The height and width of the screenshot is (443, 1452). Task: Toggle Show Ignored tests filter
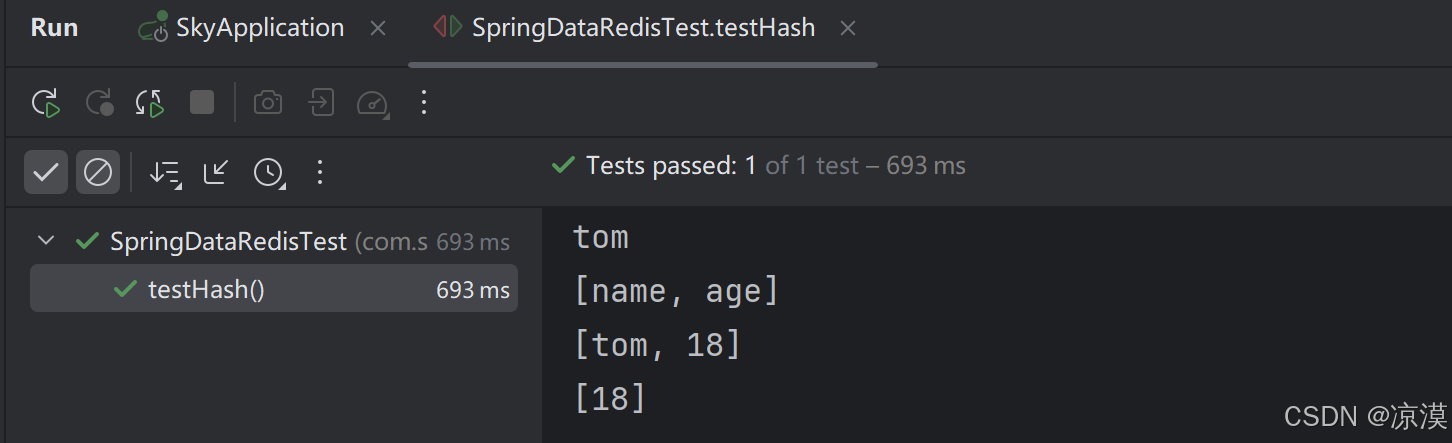click(x=98, y=172)
